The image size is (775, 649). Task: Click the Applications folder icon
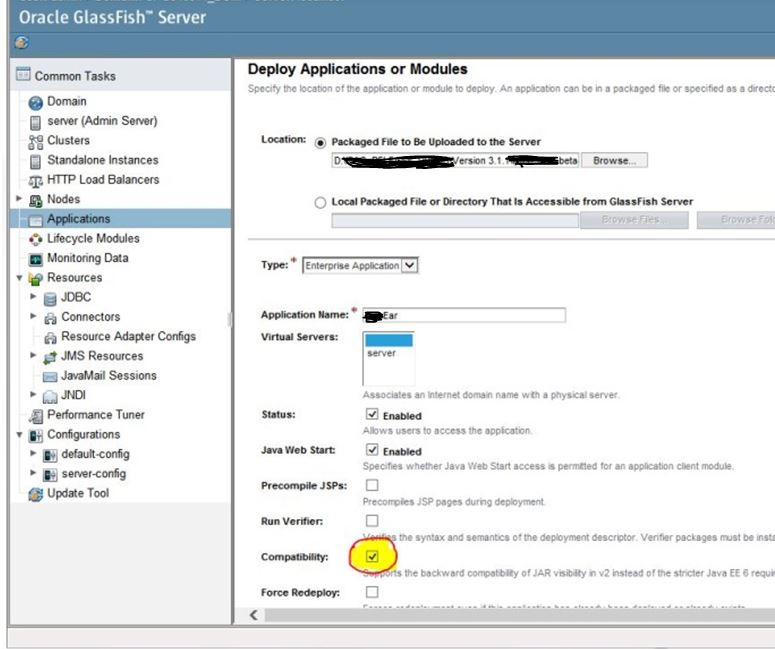pyautogui.click(x=36, y=220)
